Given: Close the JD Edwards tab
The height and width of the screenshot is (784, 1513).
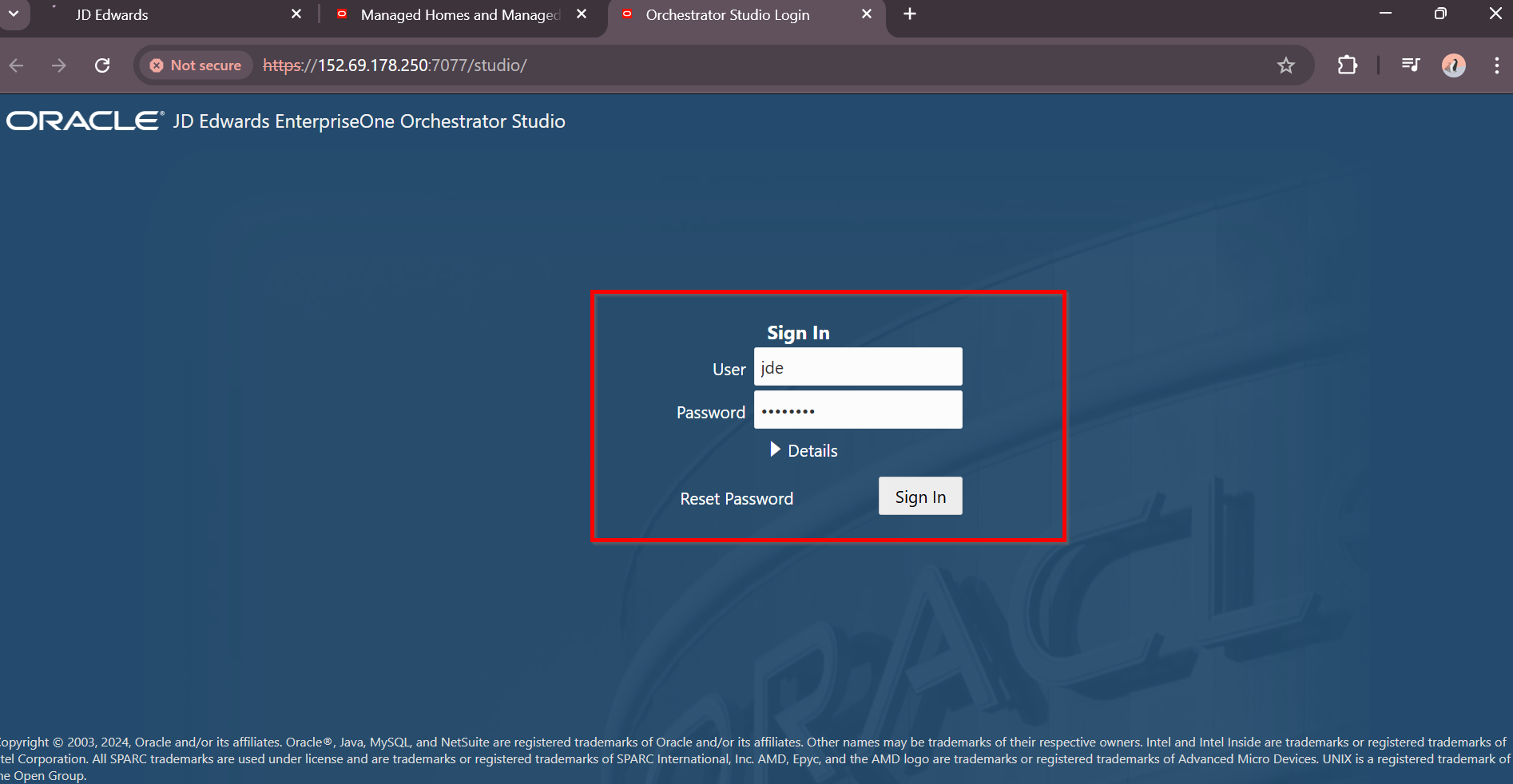Looking at the screenshot, I should [296, 14].
